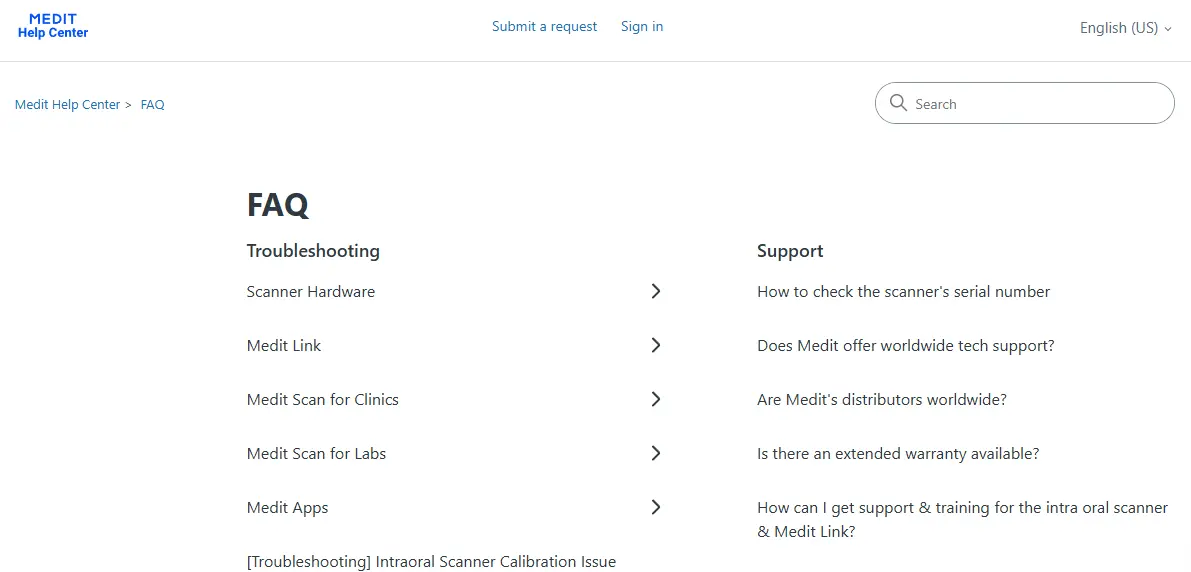Viewport: 1191px width, 572px height.
Task: Open the Scanner Hardware category label
Action: coord(311,292)
